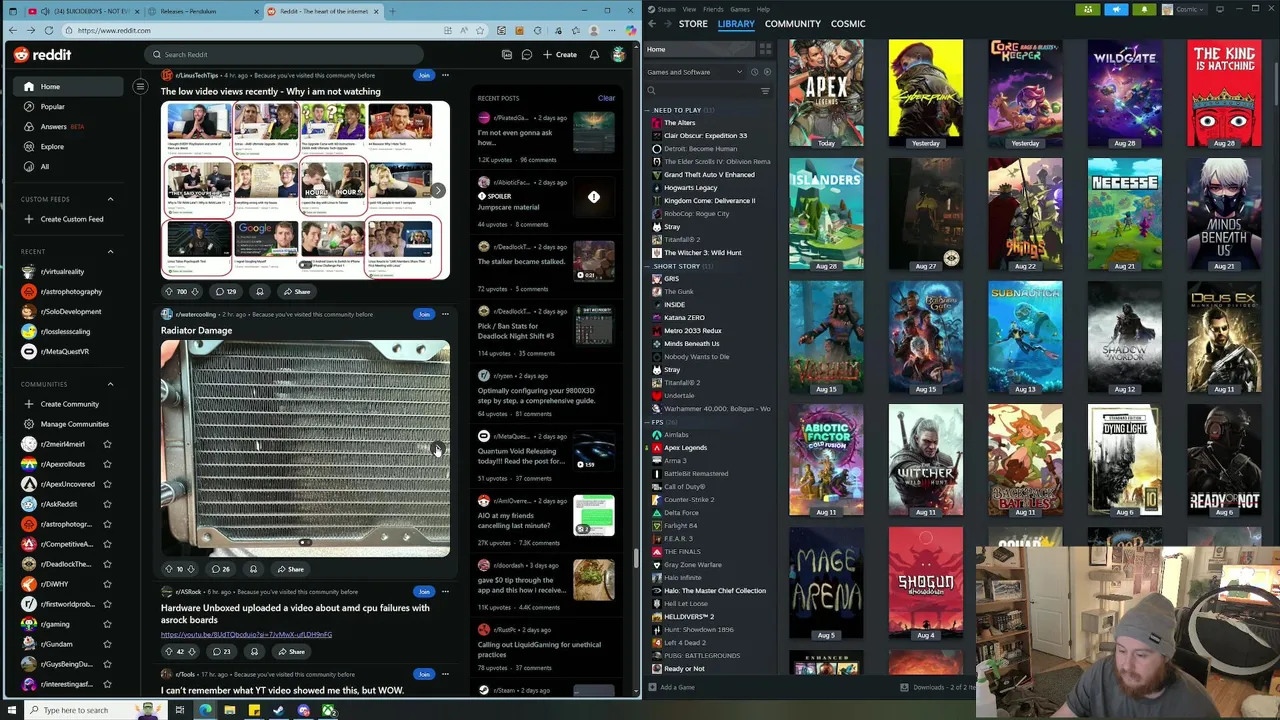This screenshot has width=1280, height=720.
Task: Share the Radiator Damage post
Action: (290, 569)
